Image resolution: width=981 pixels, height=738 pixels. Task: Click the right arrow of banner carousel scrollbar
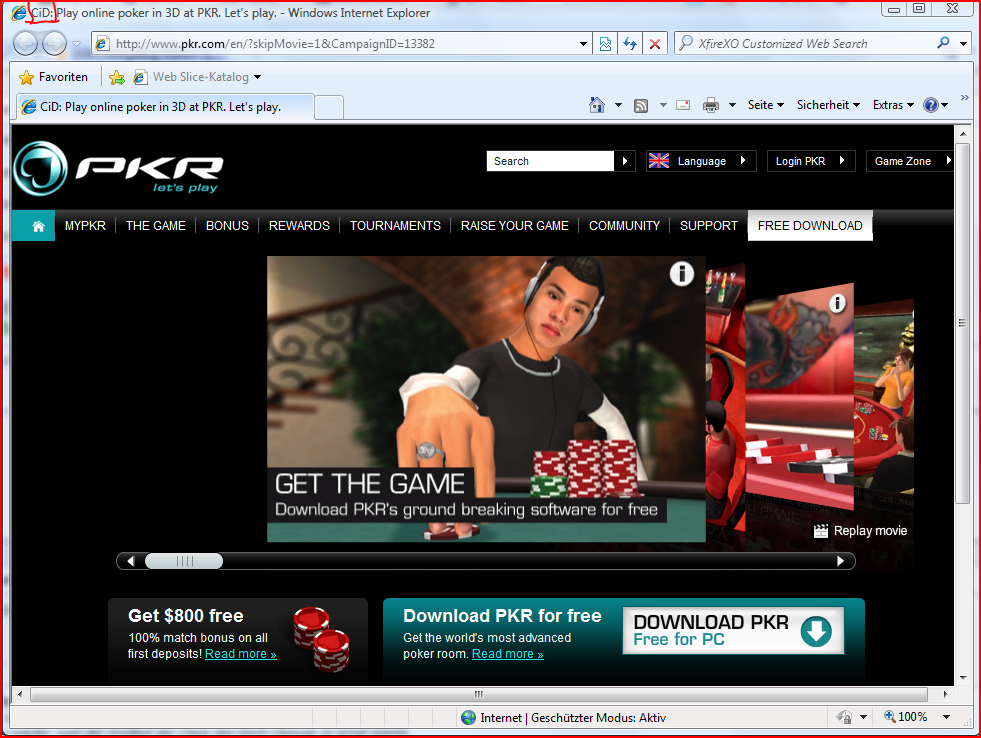[841, 561]
